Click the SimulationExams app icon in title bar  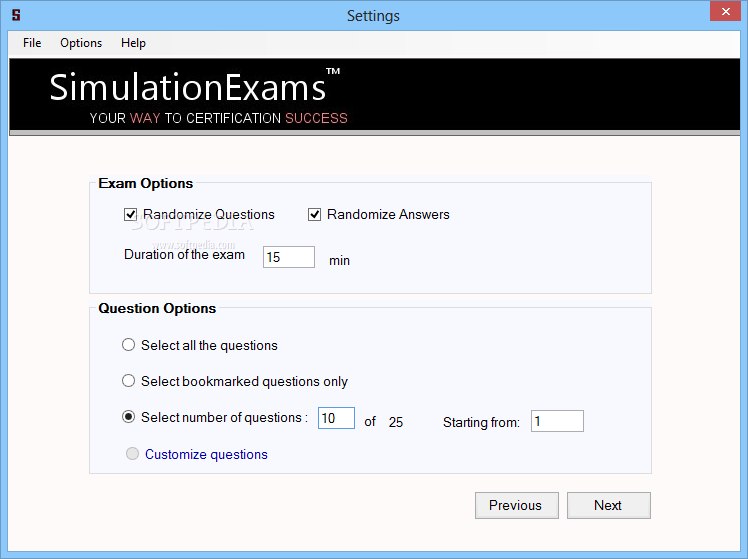(16, 15)
